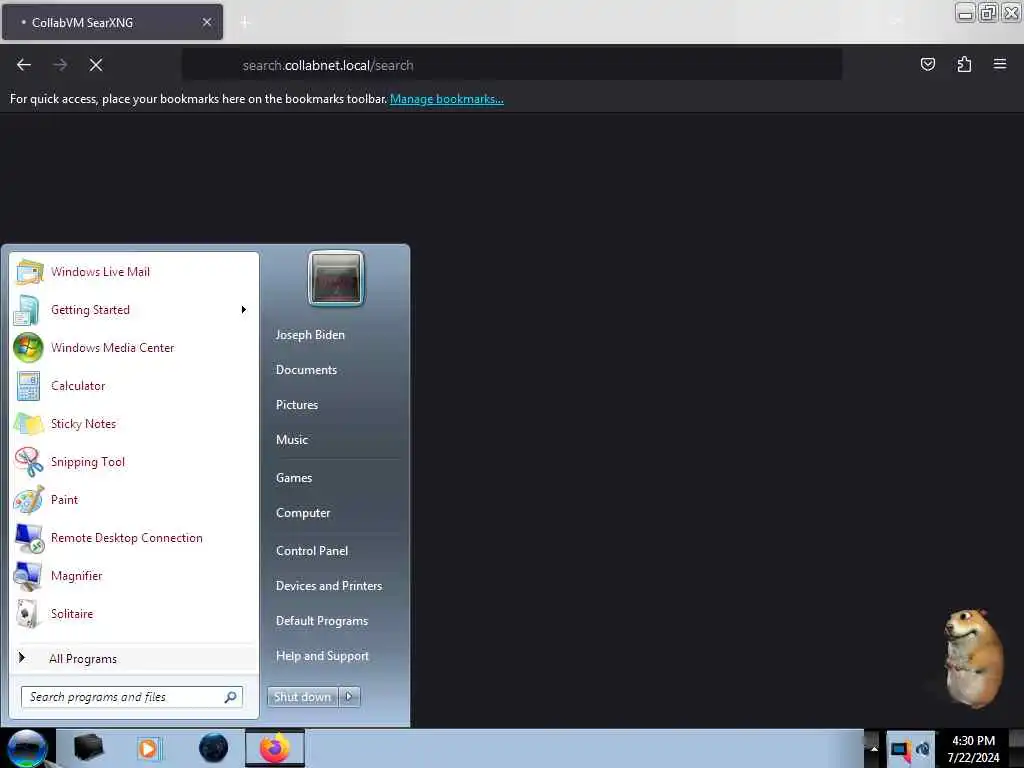
Task: Open the Firefox extensions icon
Action: pyautogui.click(x=964, y=64)
